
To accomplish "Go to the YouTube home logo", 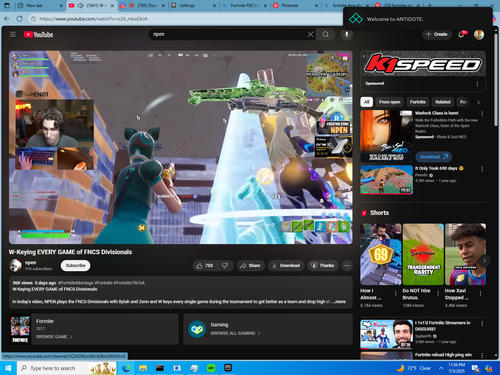I will click(38, 34).
